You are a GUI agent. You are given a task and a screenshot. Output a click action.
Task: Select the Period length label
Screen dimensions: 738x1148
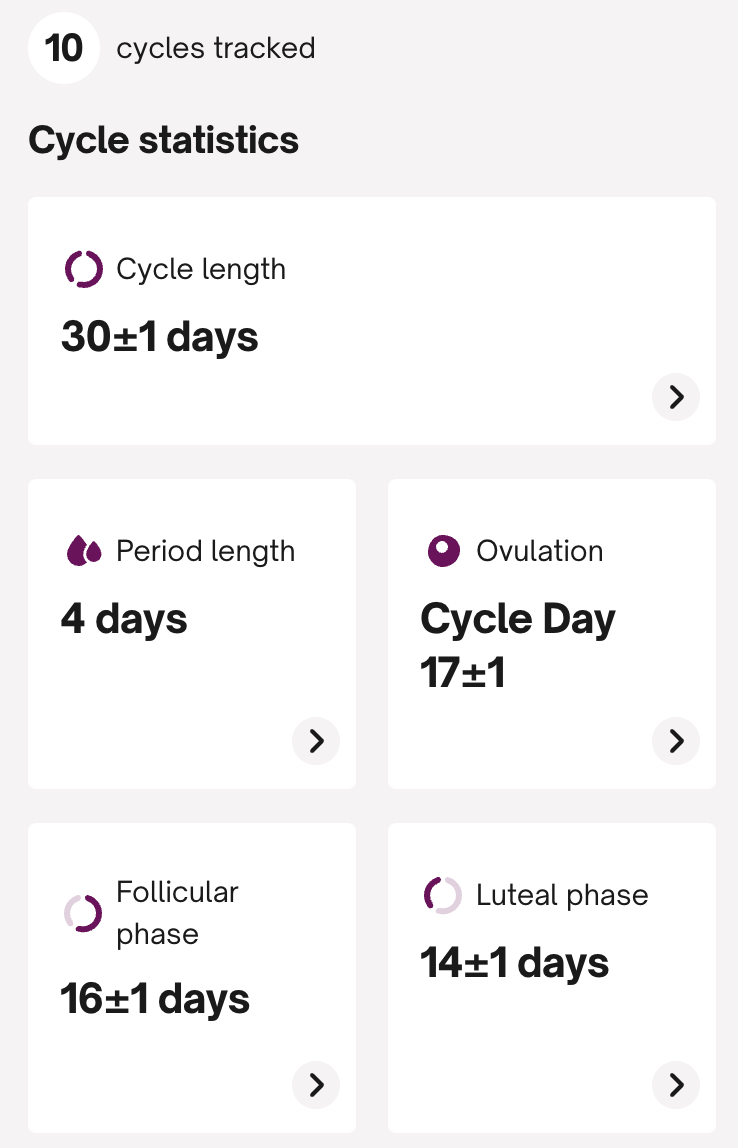[x=205, y=551]
